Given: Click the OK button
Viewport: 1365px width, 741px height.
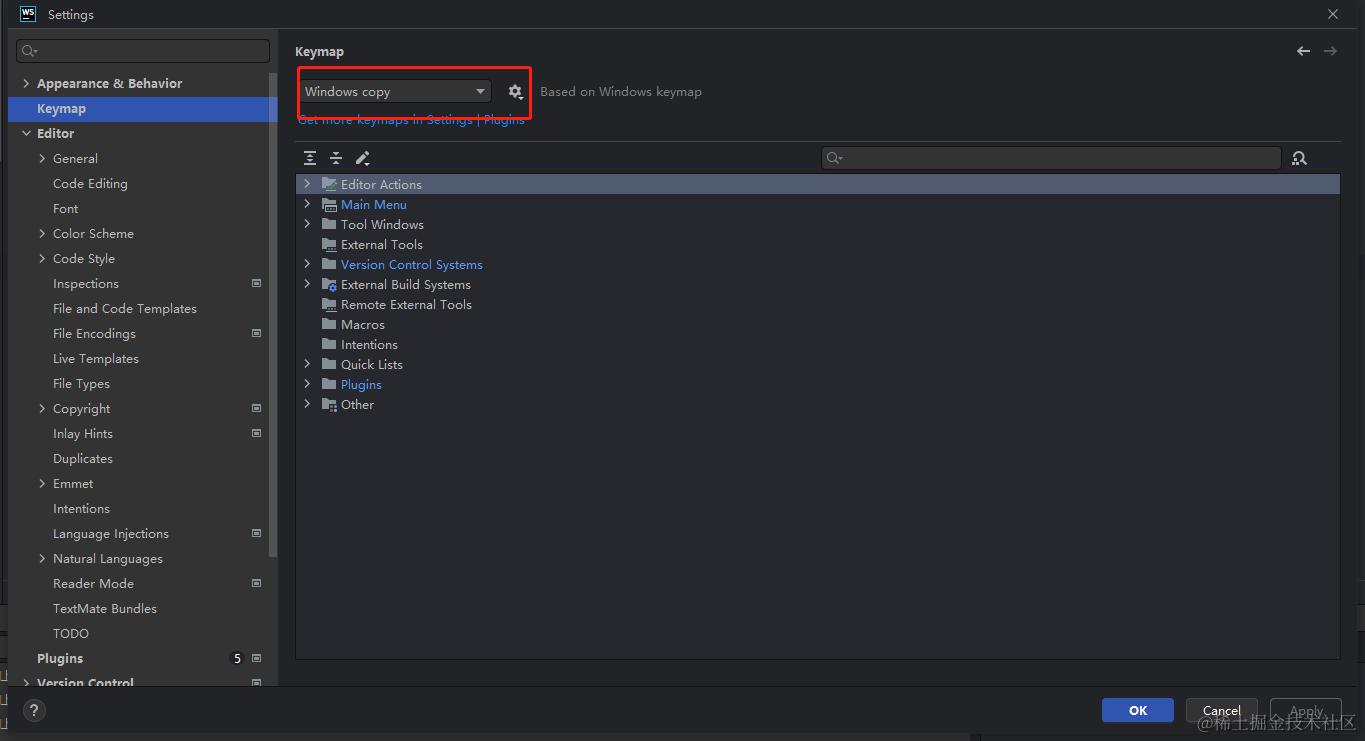Looking at the screenshot, I should click(1138, 710).
